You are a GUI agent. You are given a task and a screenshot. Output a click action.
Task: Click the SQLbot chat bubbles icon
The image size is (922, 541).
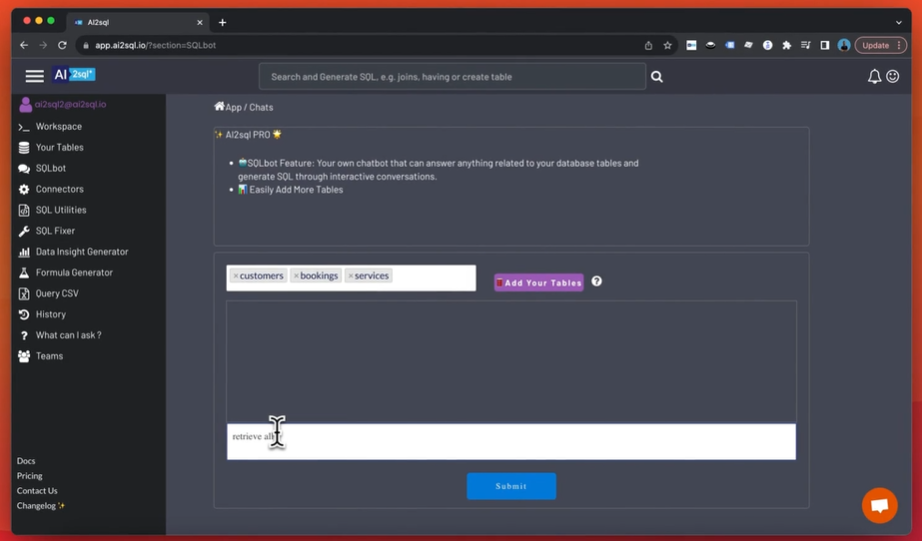pos(24,169)
